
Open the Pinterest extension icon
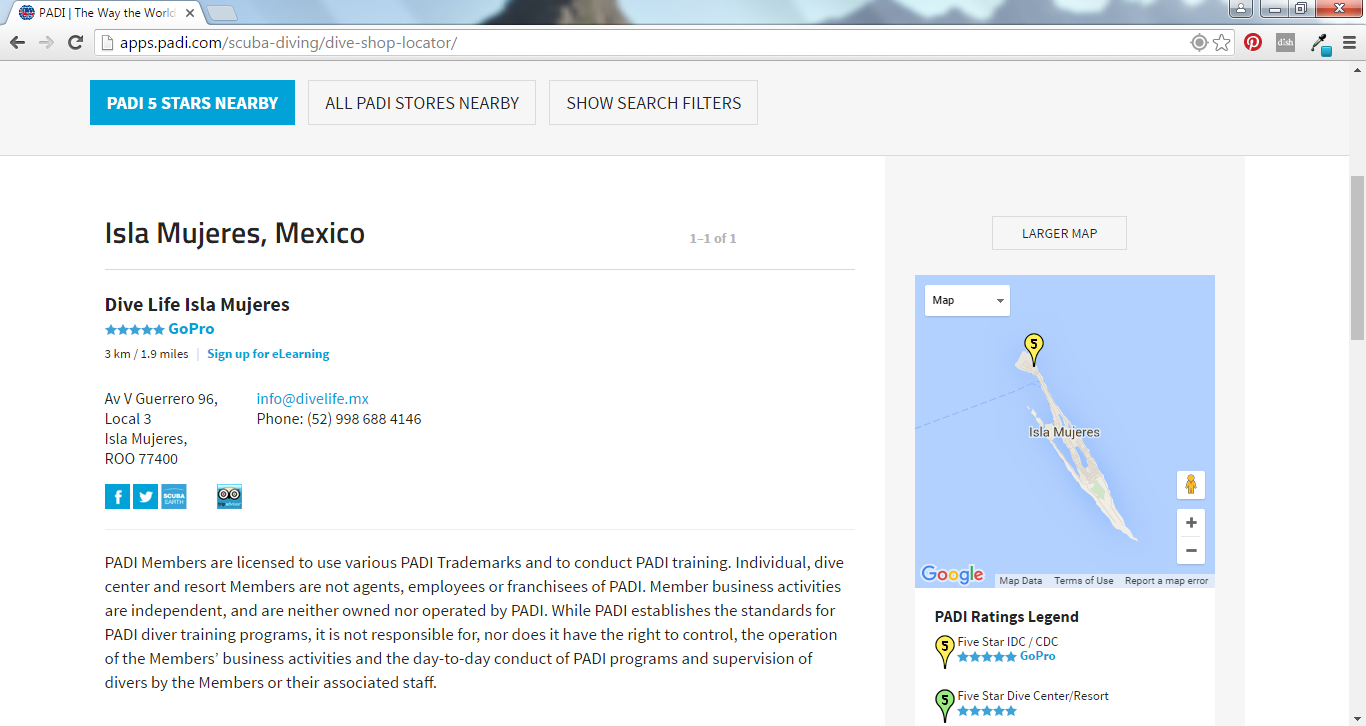point(1253,43)
